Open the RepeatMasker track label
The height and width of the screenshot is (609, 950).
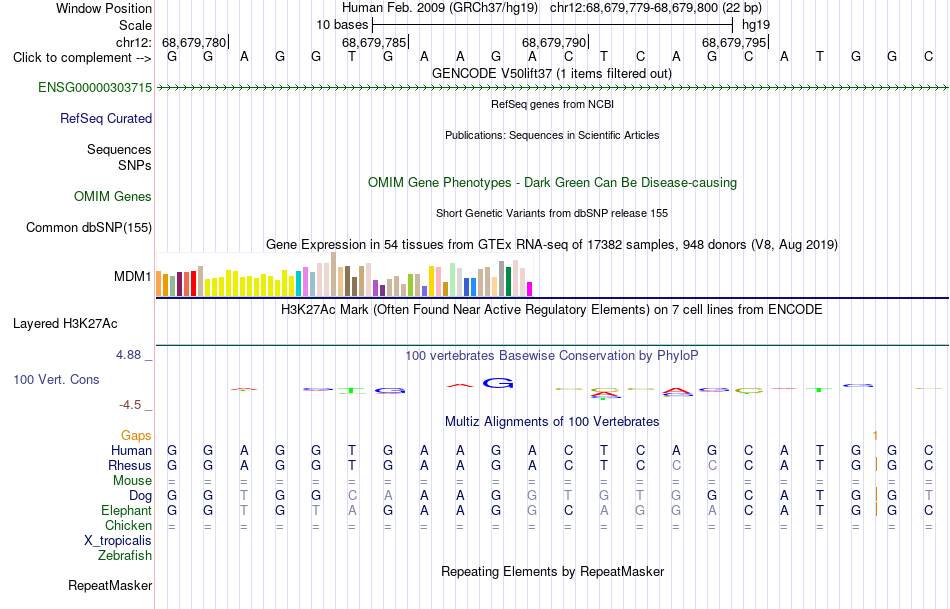tap(110, 585)
